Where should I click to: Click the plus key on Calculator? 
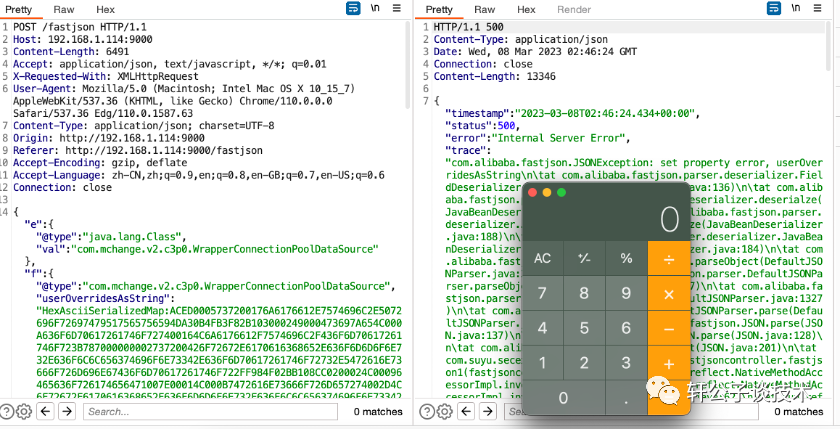tap(669, 364)
